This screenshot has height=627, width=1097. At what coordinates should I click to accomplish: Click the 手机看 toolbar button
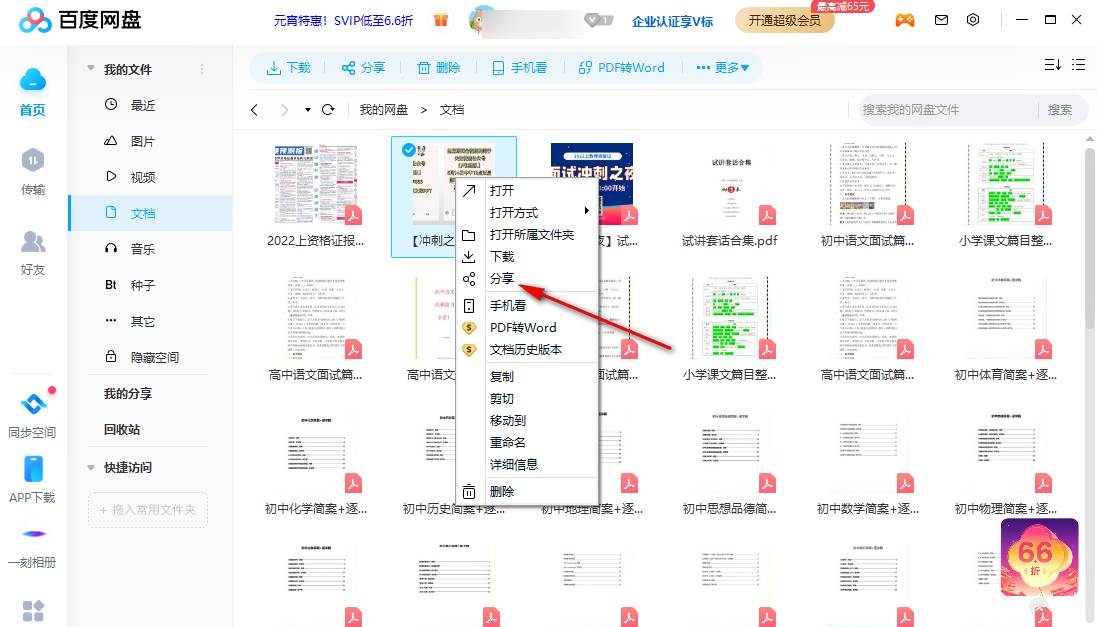click(x=519, y=68)
